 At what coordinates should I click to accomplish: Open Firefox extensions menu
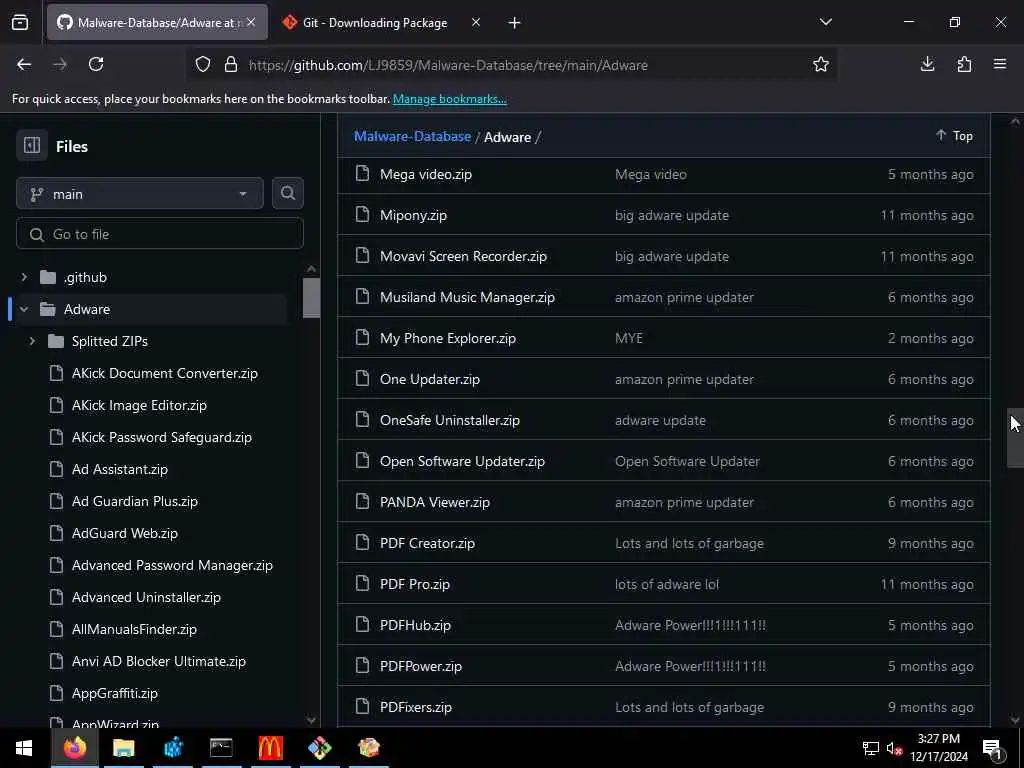coord(964,65)
